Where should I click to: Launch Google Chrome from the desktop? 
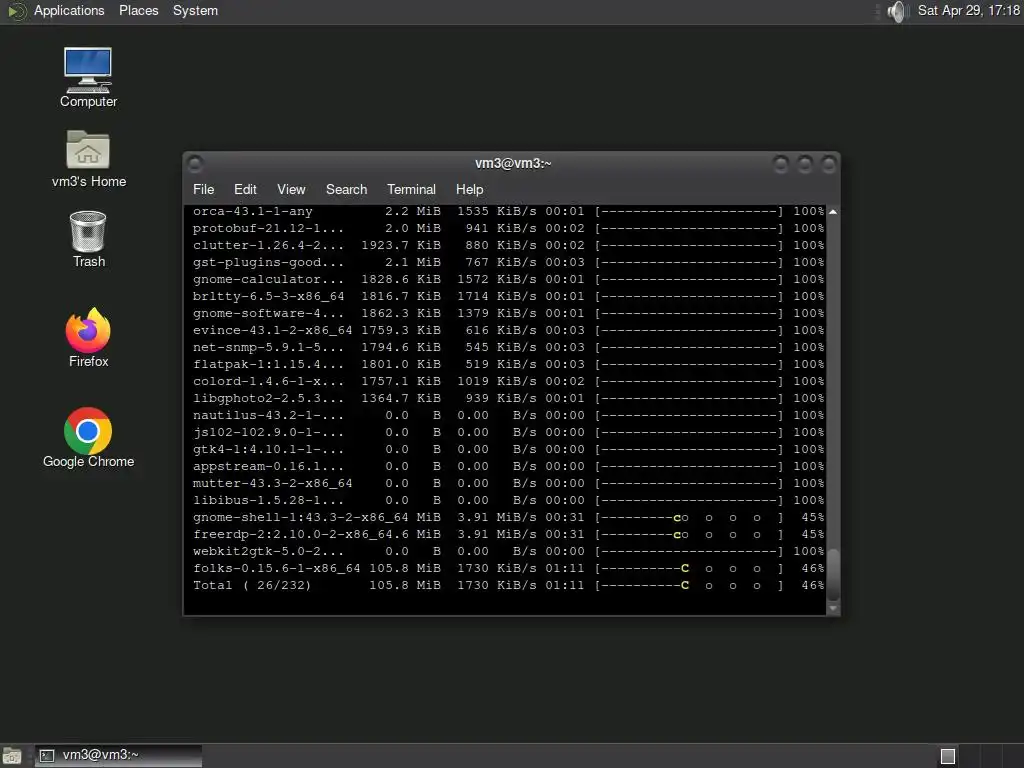coord(88,438)
